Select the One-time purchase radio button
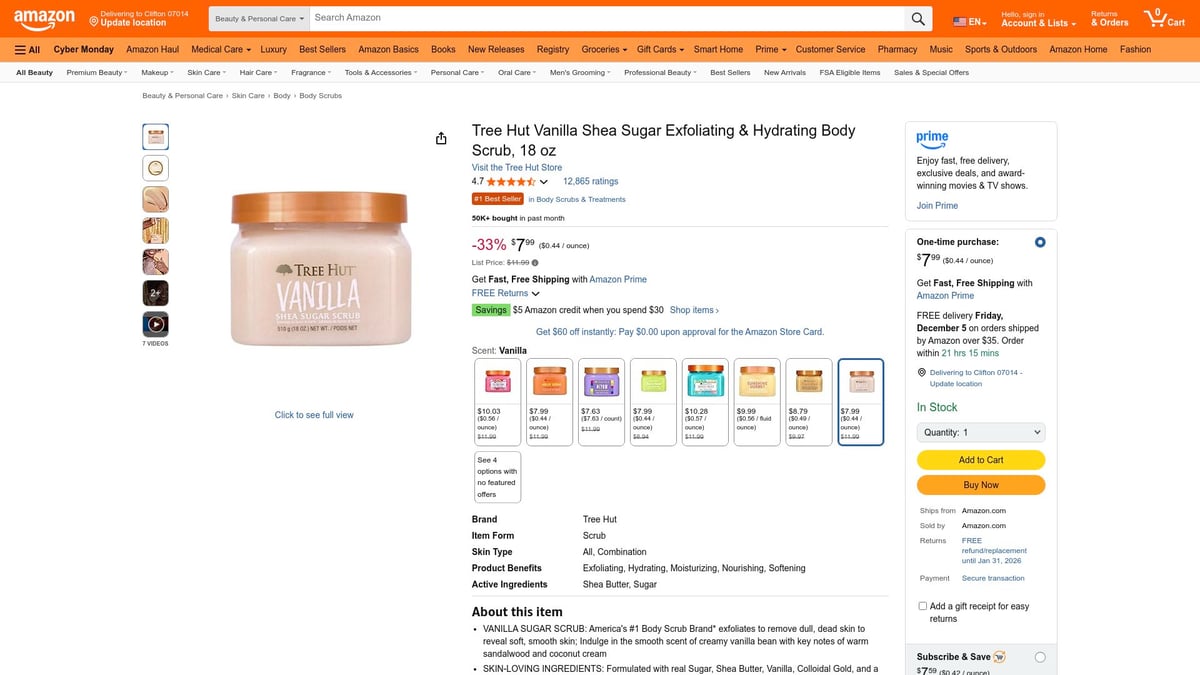The image size is (1200, 675). coord(1039,241)
